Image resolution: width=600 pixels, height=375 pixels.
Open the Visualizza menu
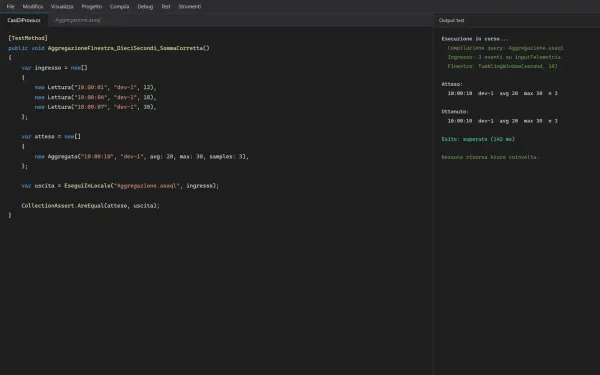coord(62,7)
